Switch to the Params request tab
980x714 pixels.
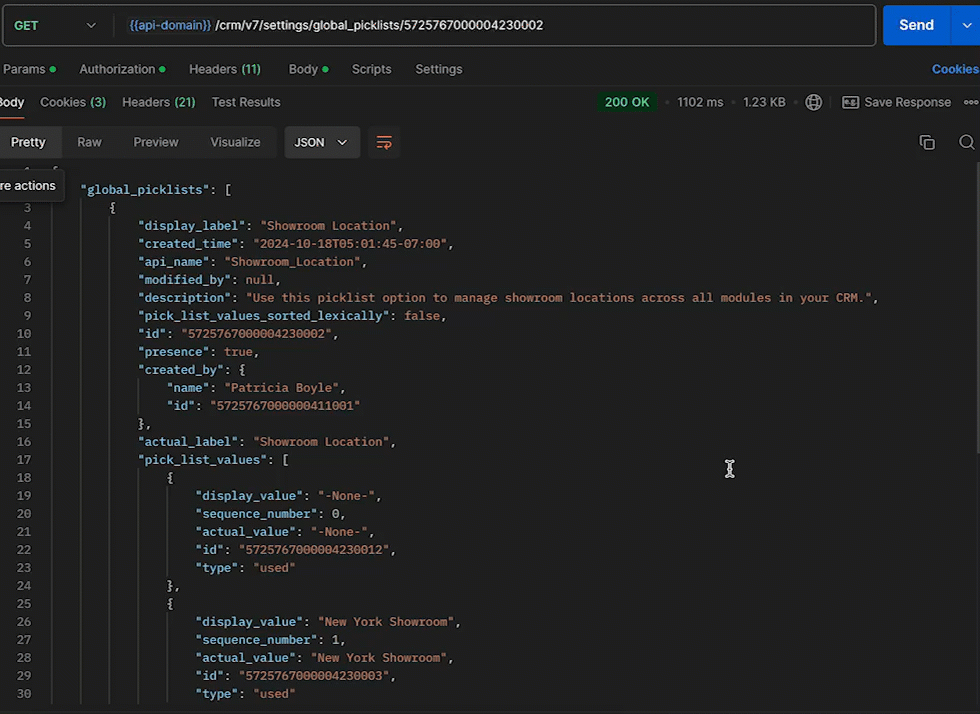tap(25, 69)
